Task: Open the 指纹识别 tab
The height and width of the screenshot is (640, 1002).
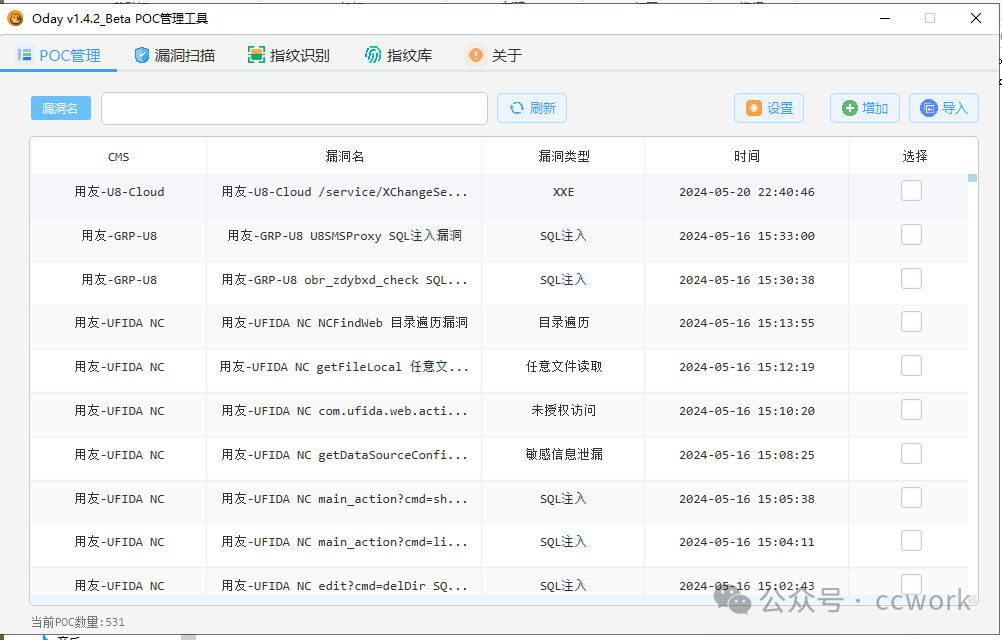Action: [289, 56]
